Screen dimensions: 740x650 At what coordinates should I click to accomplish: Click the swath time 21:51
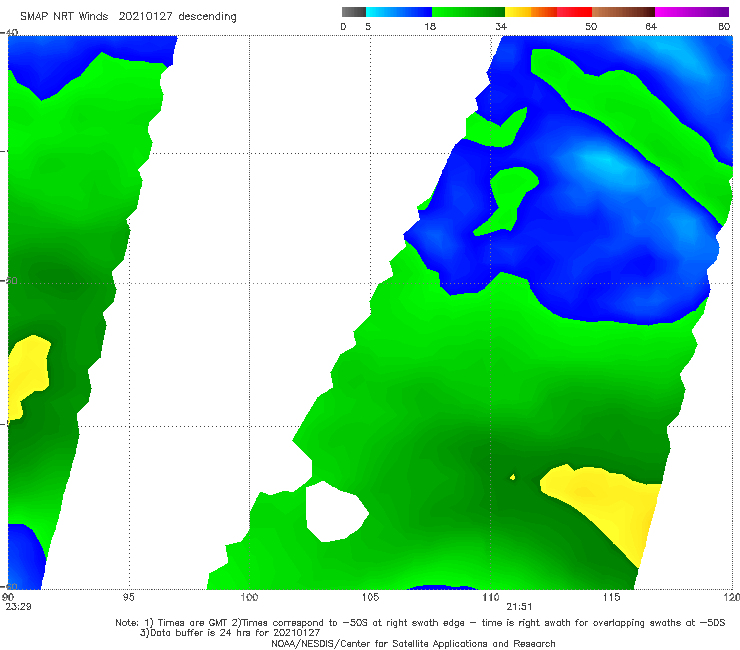pyautogui.click(x=520, y=607)
